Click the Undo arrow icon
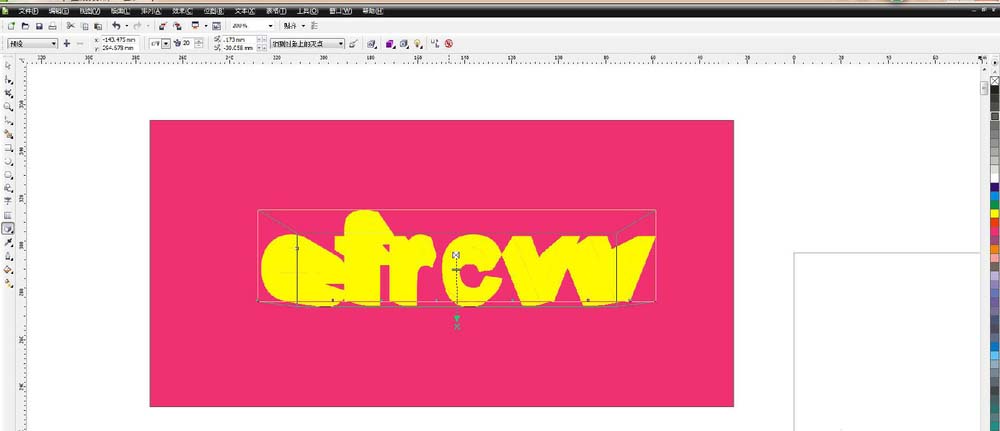This screenshot has height=431, width=1000. point(116,25)
